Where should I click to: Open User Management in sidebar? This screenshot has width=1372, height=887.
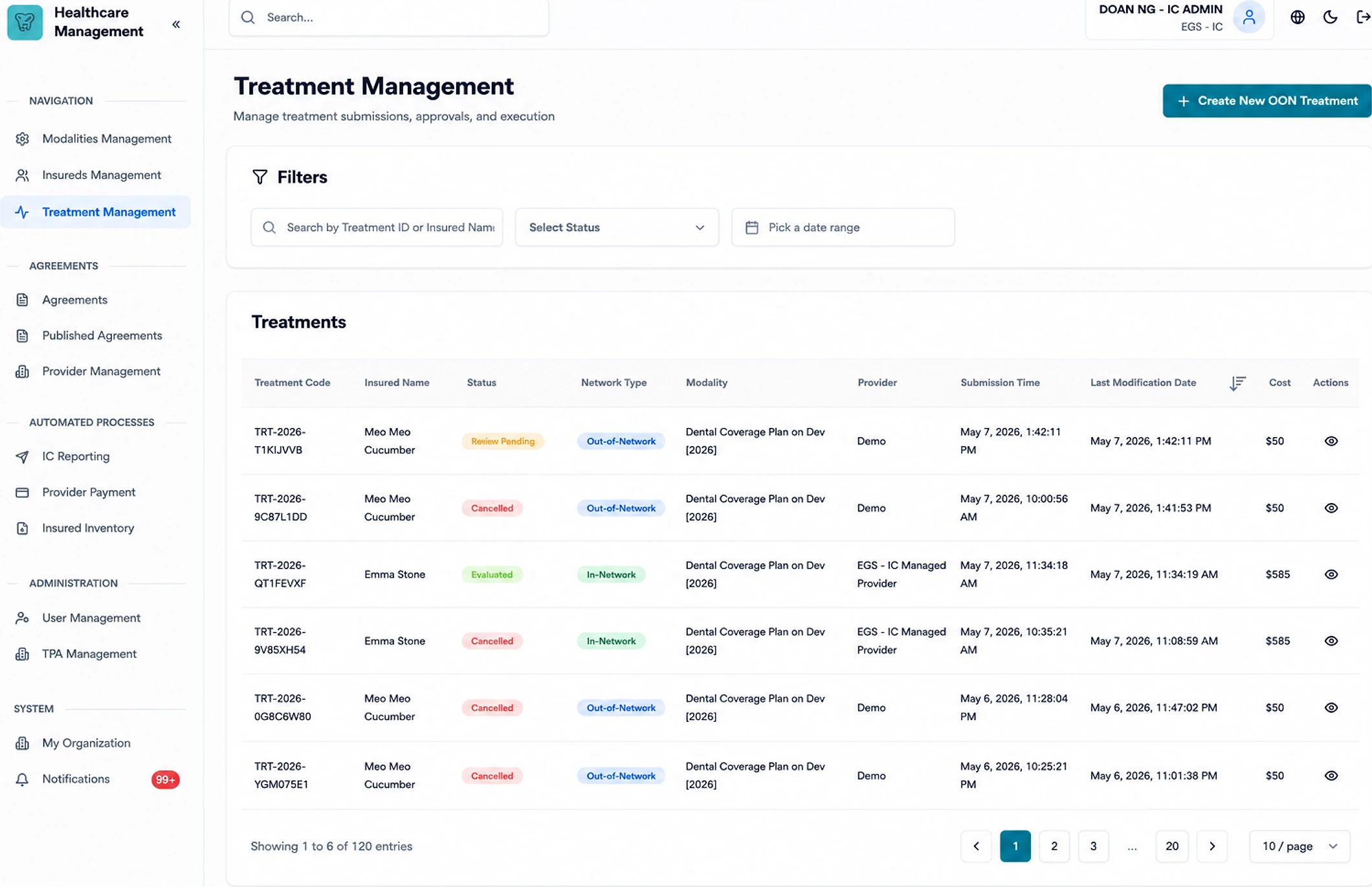(x=96, y=618)
